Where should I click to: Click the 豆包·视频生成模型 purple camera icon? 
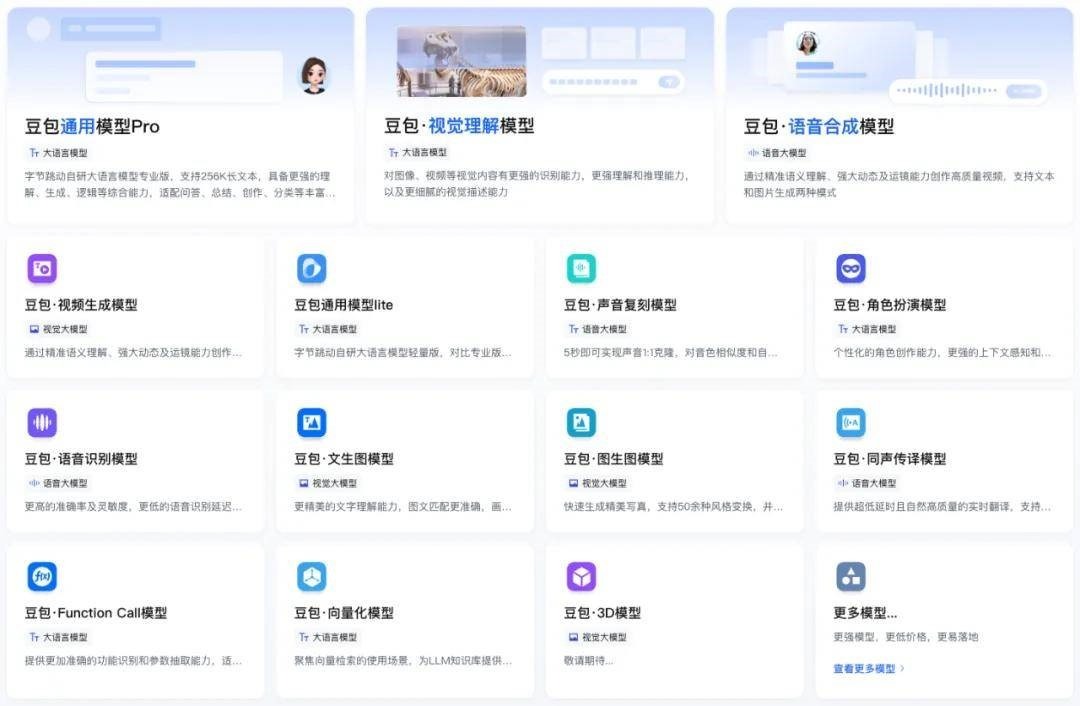pos(42,269)
